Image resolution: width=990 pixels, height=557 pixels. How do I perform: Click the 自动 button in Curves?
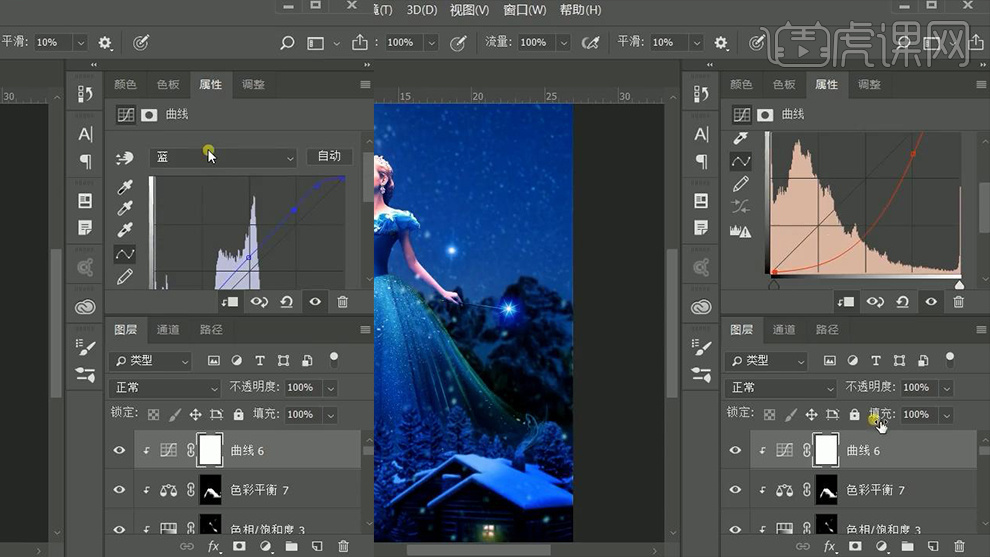pyautogui.click(x=329, y=157)
